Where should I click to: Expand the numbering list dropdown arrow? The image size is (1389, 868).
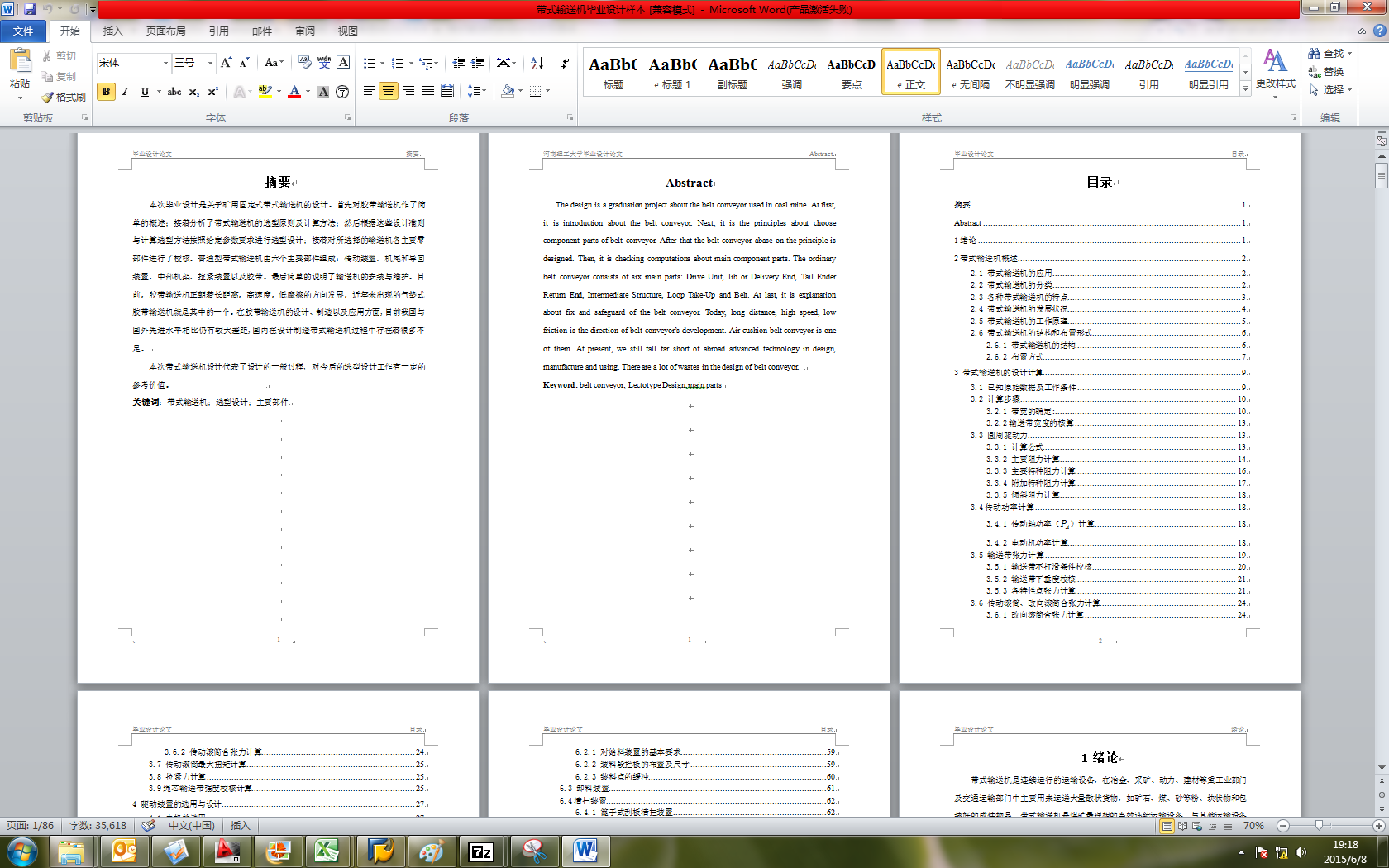(411, 63)
